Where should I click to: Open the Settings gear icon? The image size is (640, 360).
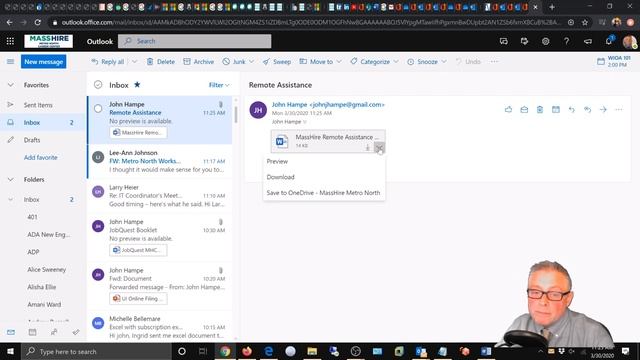545,41
